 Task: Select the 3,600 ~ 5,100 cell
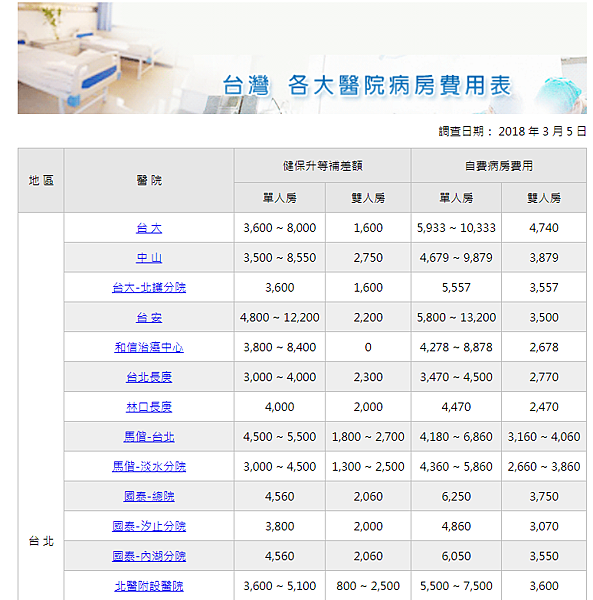coord(280,586)
